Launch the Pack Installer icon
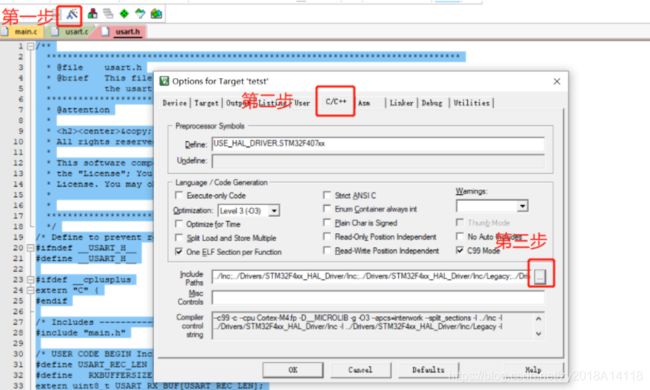 coord(156,14)
